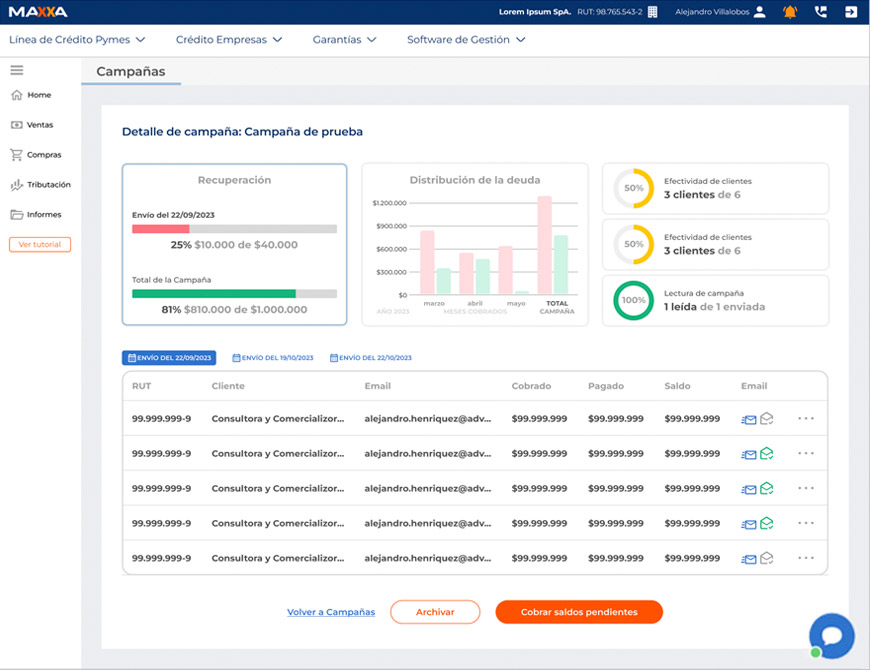Click the Archivar button
870x670 pixels.
click(435, 612)
